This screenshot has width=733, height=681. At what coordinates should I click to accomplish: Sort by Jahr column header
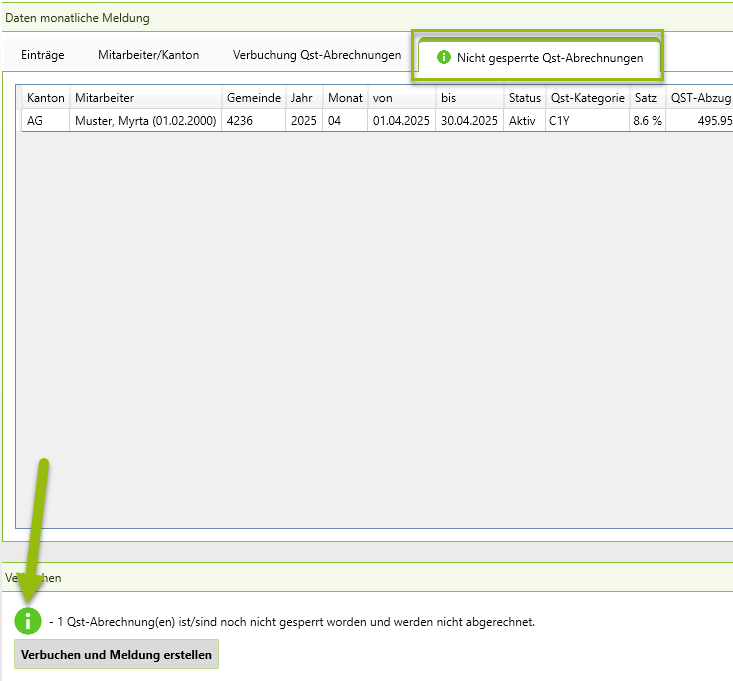pos(303,98)
